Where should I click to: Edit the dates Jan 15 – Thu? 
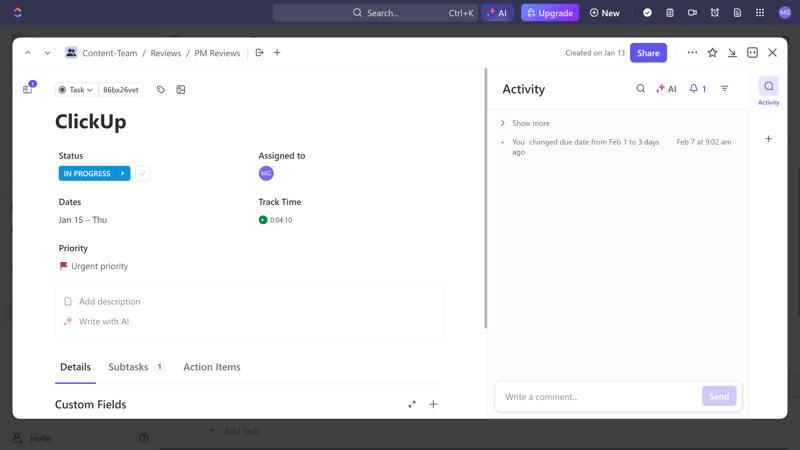point(83,220)
